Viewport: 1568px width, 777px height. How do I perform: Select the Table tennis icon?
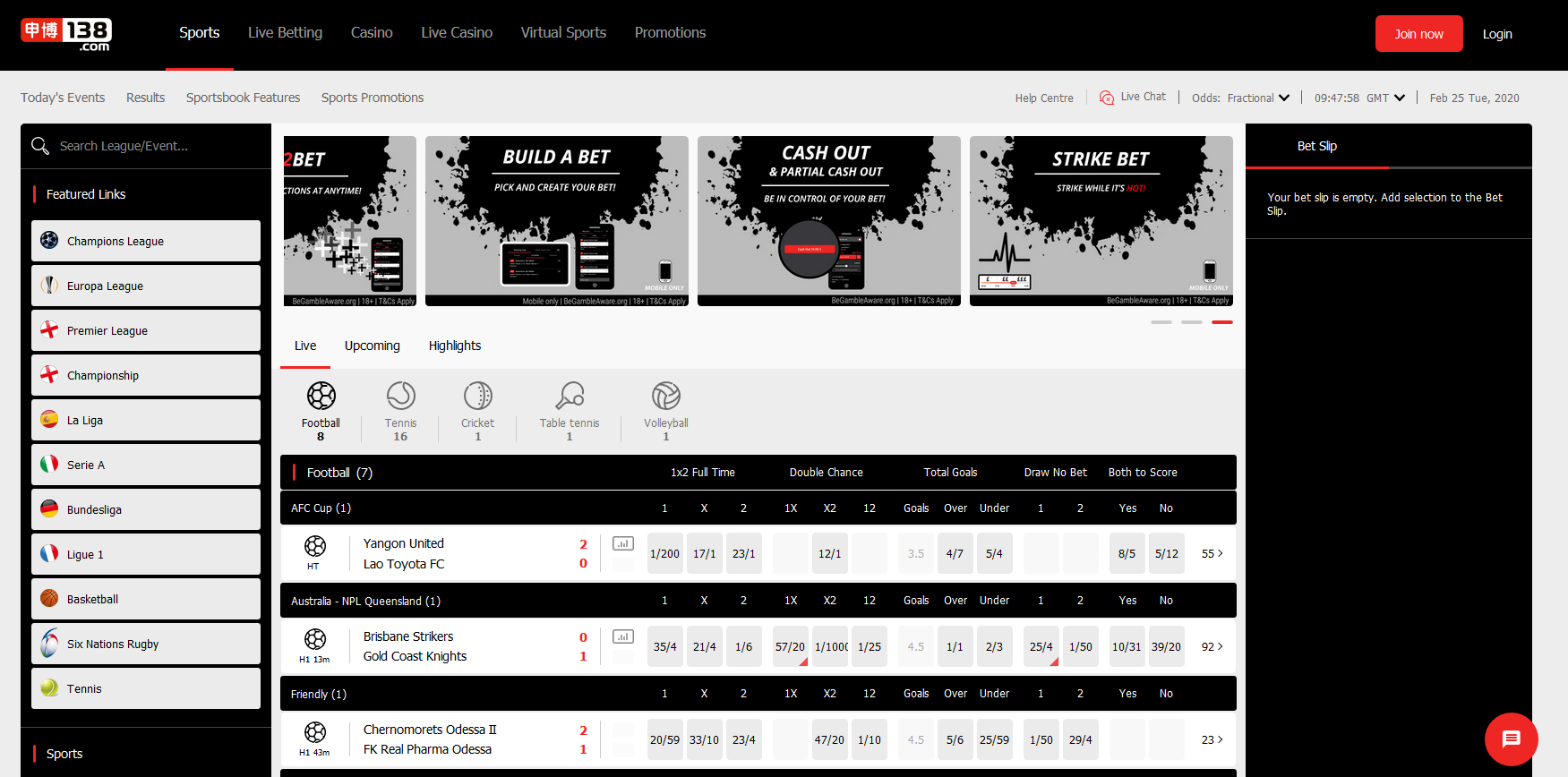coord(570,396)
